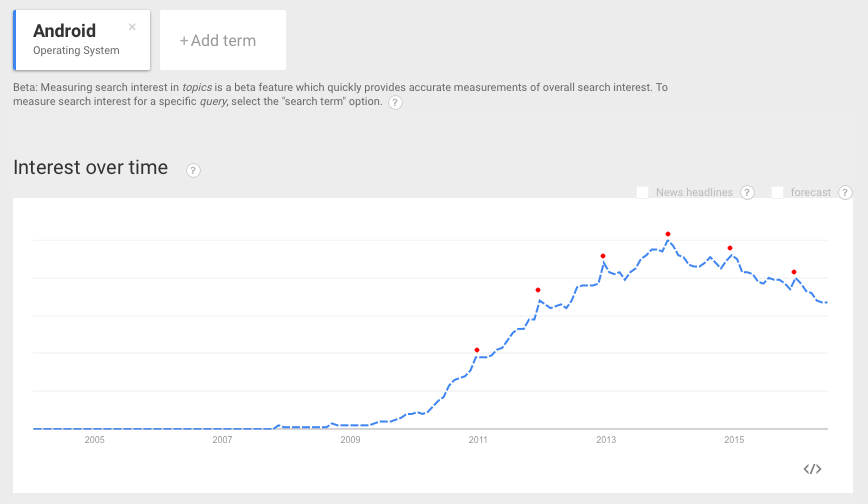This screenshot has width=868, height=504.
Task: Open help icon beside Interest over time
Action: 194,170
